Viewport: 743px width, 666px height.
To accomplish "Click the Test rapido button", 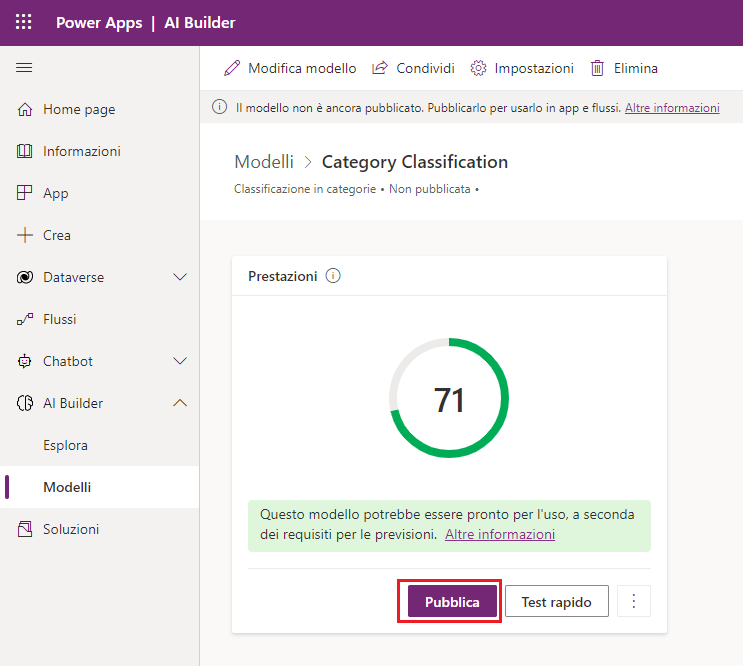I will pos(557,601).
